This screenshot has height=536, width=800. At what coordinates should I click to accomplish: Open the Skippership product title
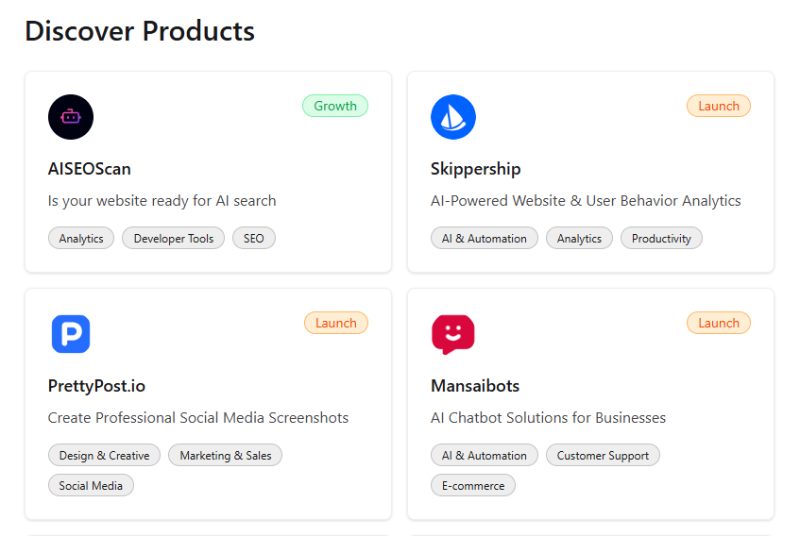click(x=476, y=169)
